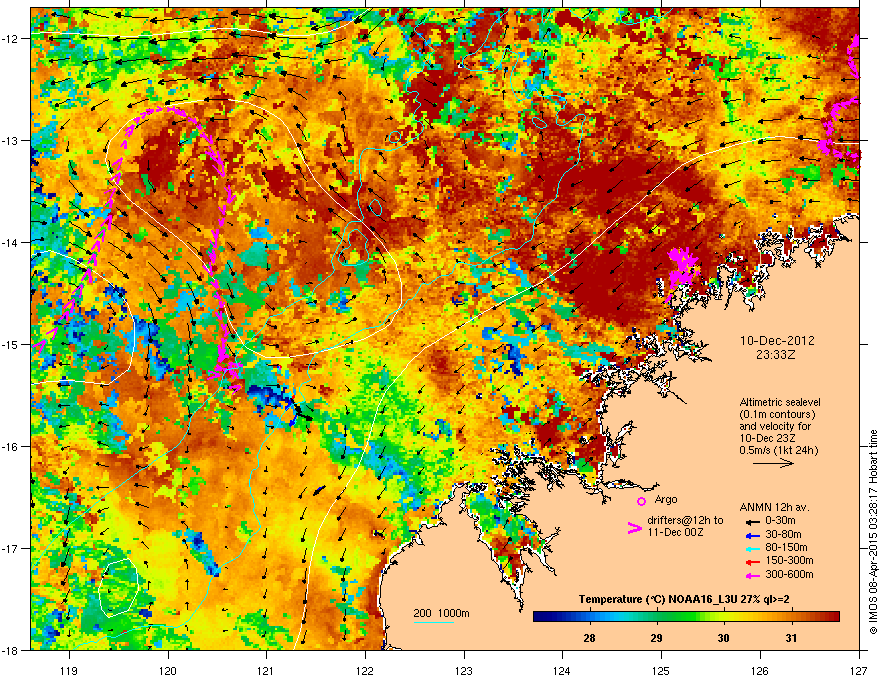The image size is (880, 680).
Task: Click the small white closed contour near 119.5E 17.3S
Action: pos(118,587)
